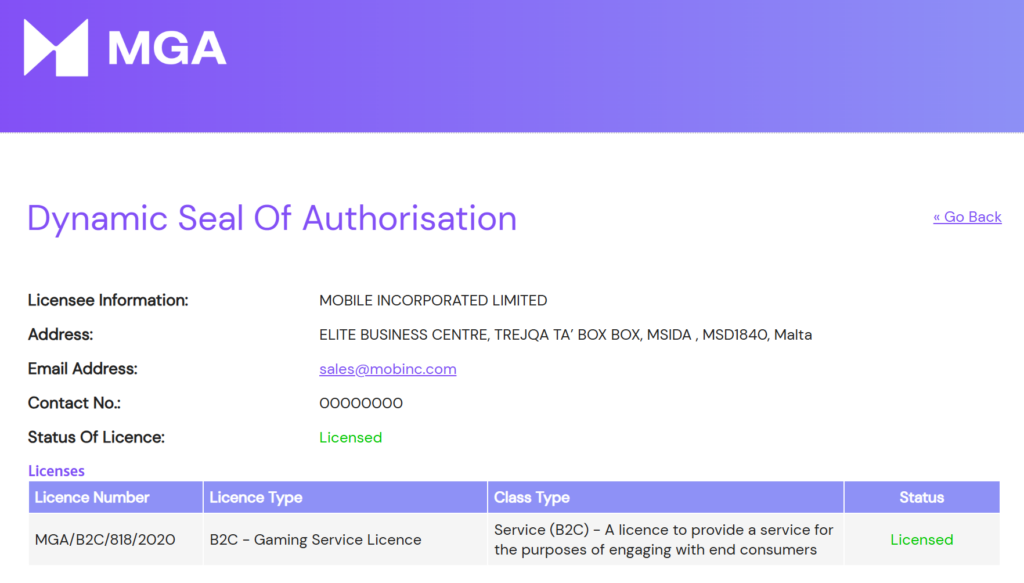Click the Service (B2C) class description cell
The height and width of the screenshot is (583, 1024).
(x=663, y=540)
